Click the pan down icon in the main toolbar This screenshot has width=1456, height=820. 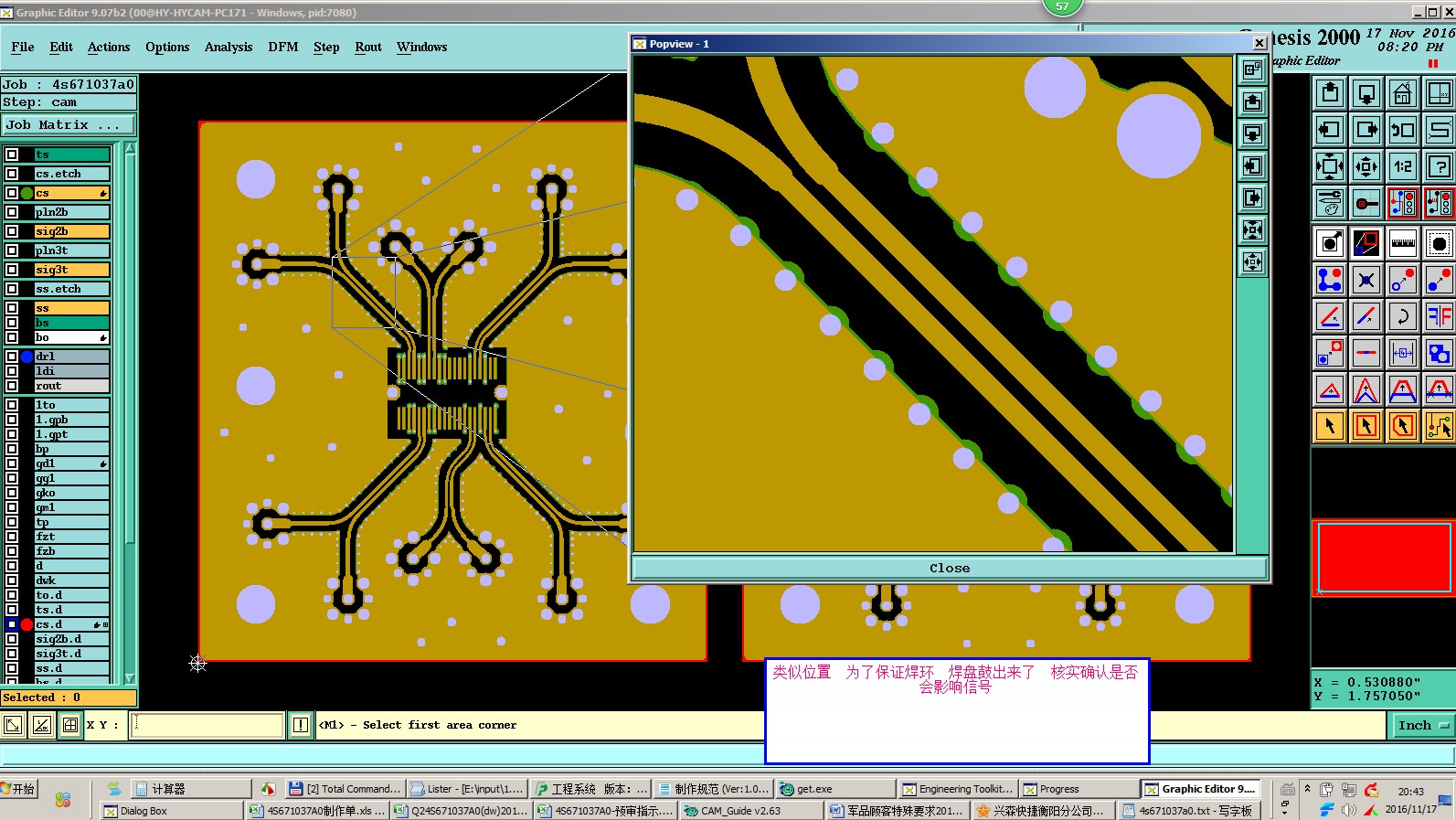click(x=1366, y=93)
